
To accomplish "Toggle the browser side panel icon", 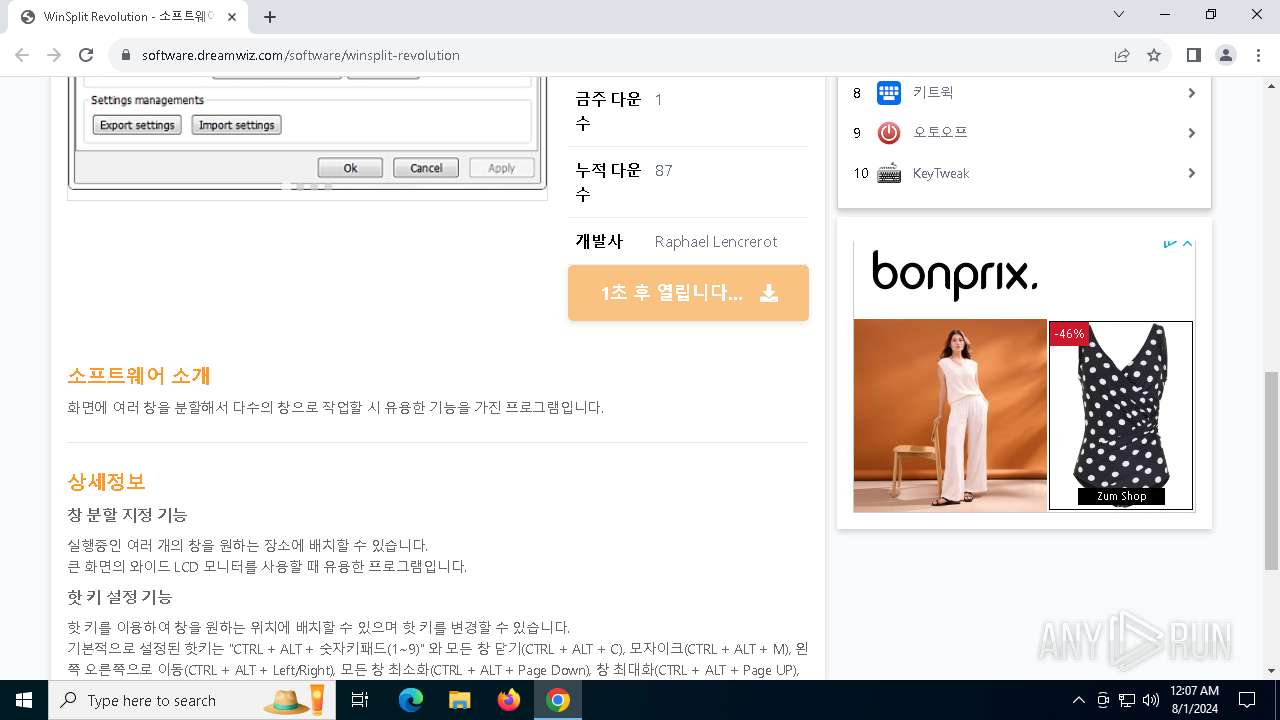I will pos(1193,55).
